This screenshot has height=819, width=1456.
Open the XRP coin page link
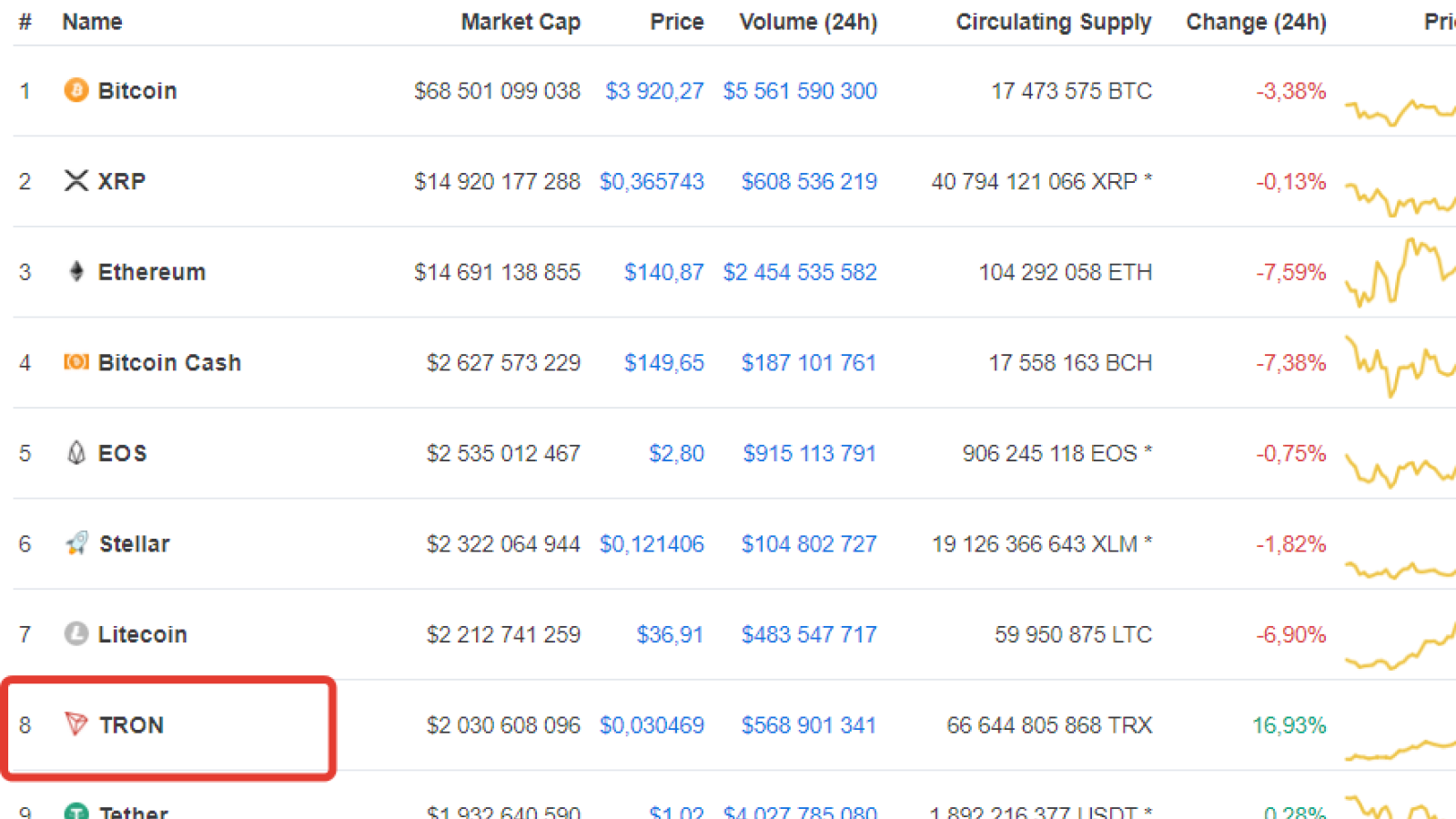[122, 181]
